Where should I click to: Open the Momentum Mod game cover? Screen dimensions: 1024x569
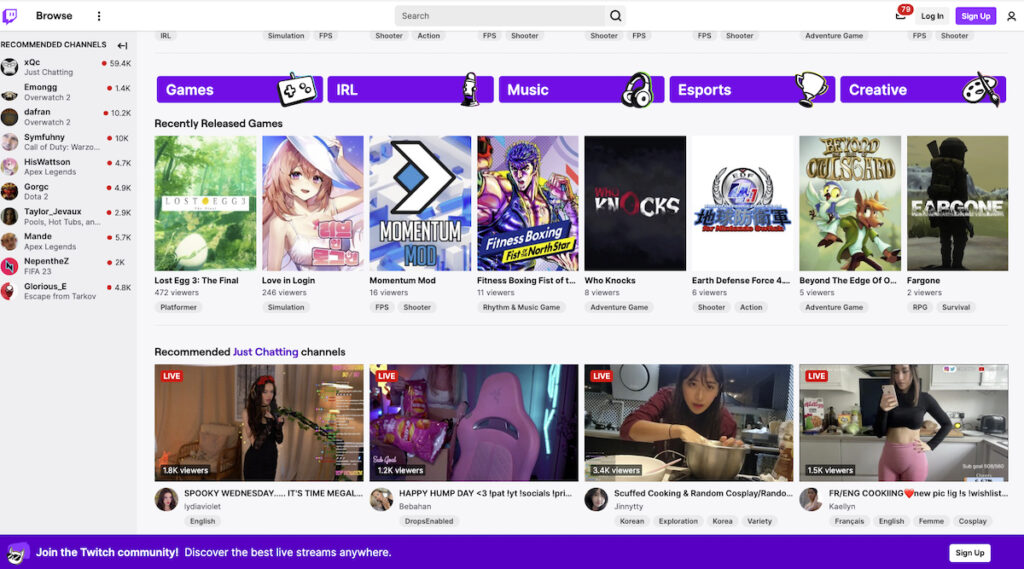point(420,203)
